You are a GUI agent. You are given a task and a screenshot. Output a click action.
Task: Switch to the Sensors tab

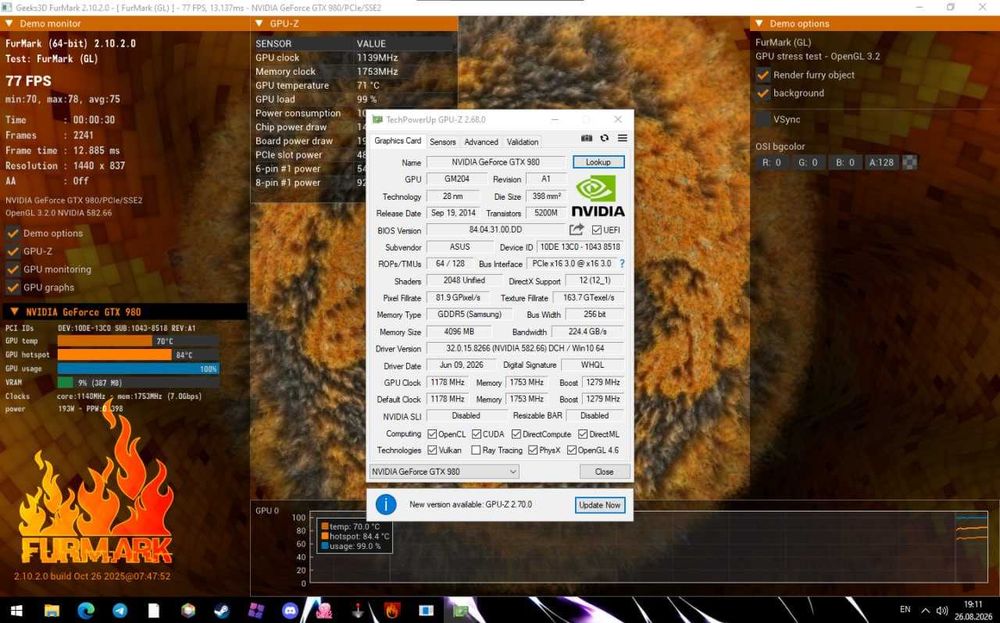coord(443,142)
